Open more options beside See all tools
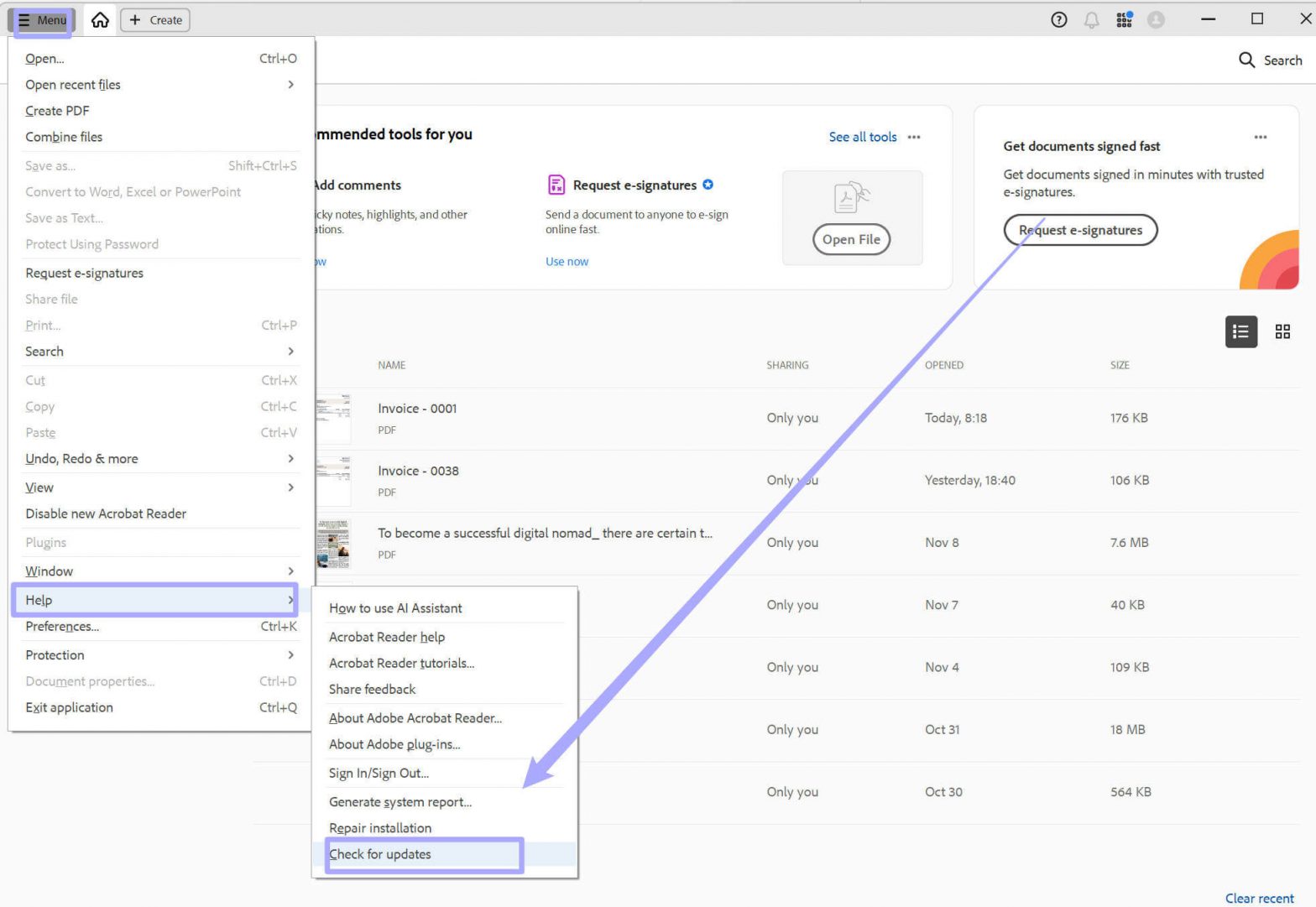Image resolution: width=1316 pixels, height=907 pixels. click(x=914, y=137)
